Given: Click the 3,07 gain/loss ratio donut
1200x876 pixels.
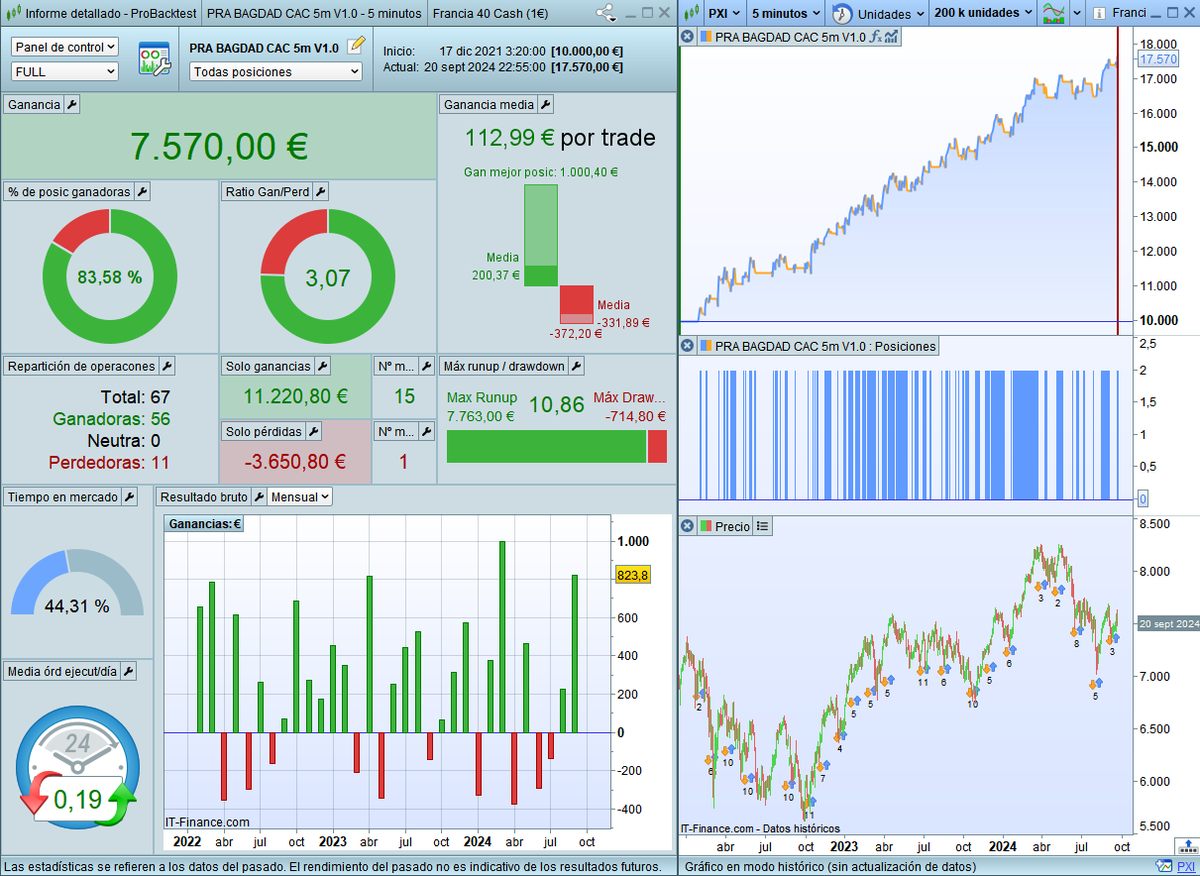Looking at the screenshot, I should (328, 277).
